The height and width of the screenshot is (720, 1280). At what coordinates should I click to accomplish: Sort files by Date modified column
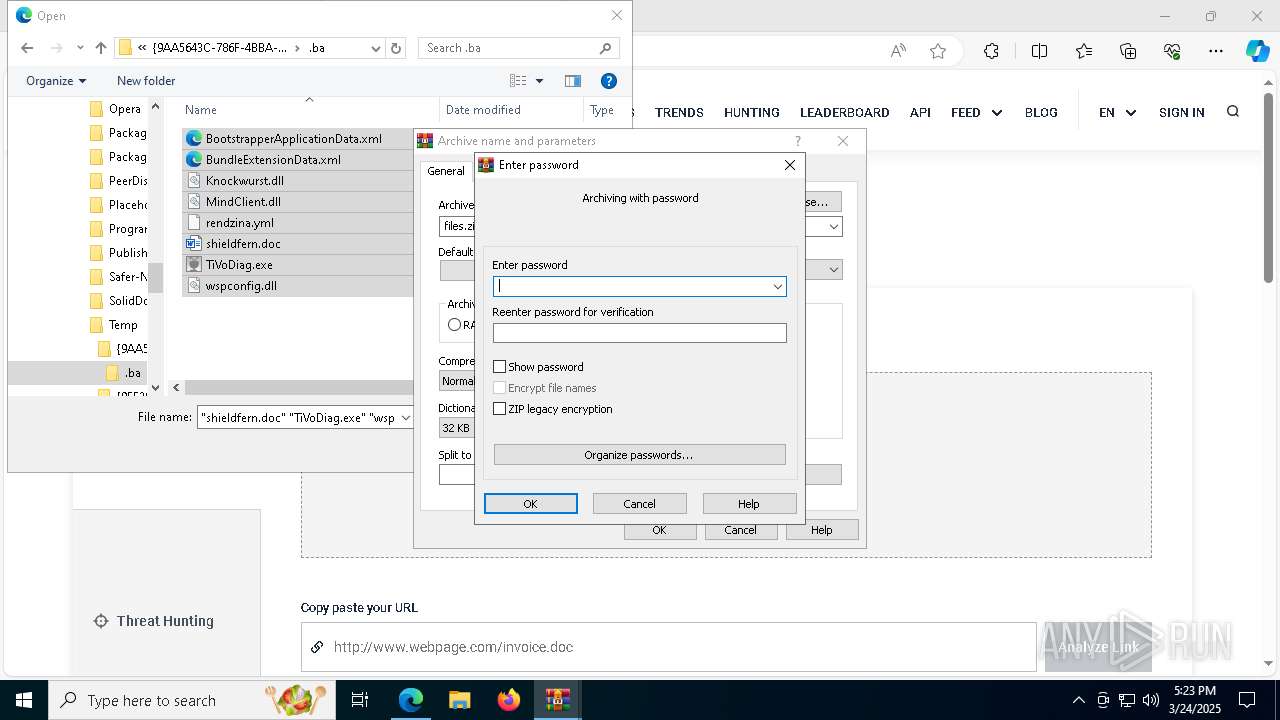point(483,110)
